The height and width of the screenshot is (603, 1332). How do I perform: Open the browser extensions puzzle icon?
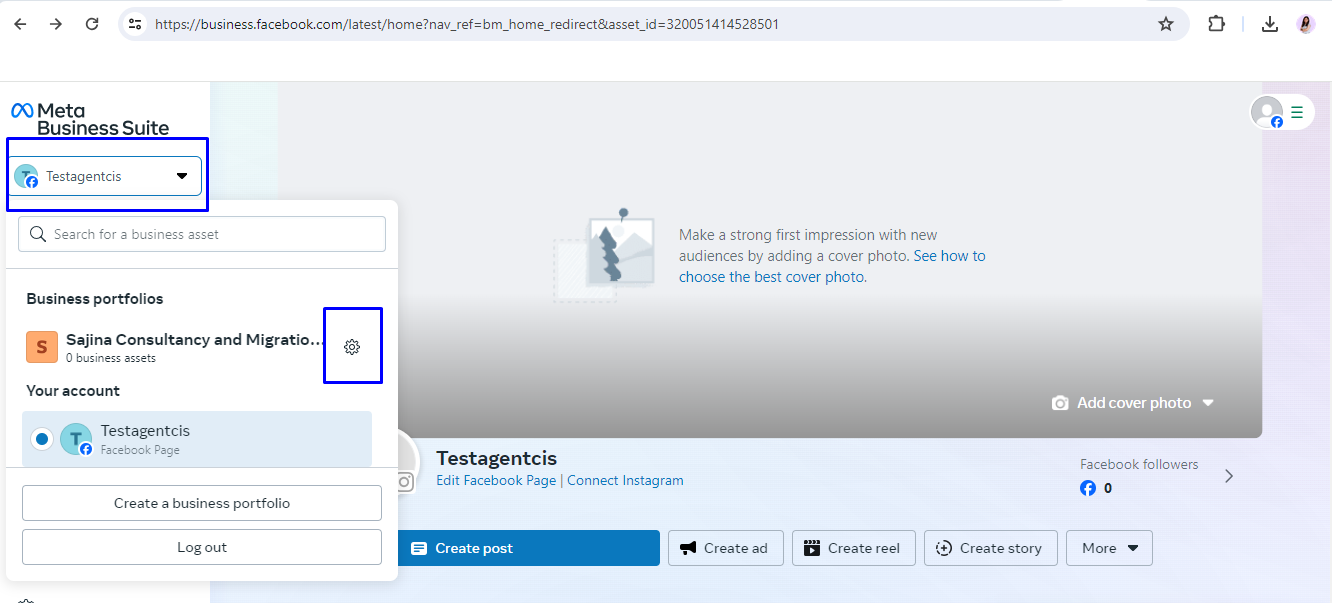(x=1217, y=24)
